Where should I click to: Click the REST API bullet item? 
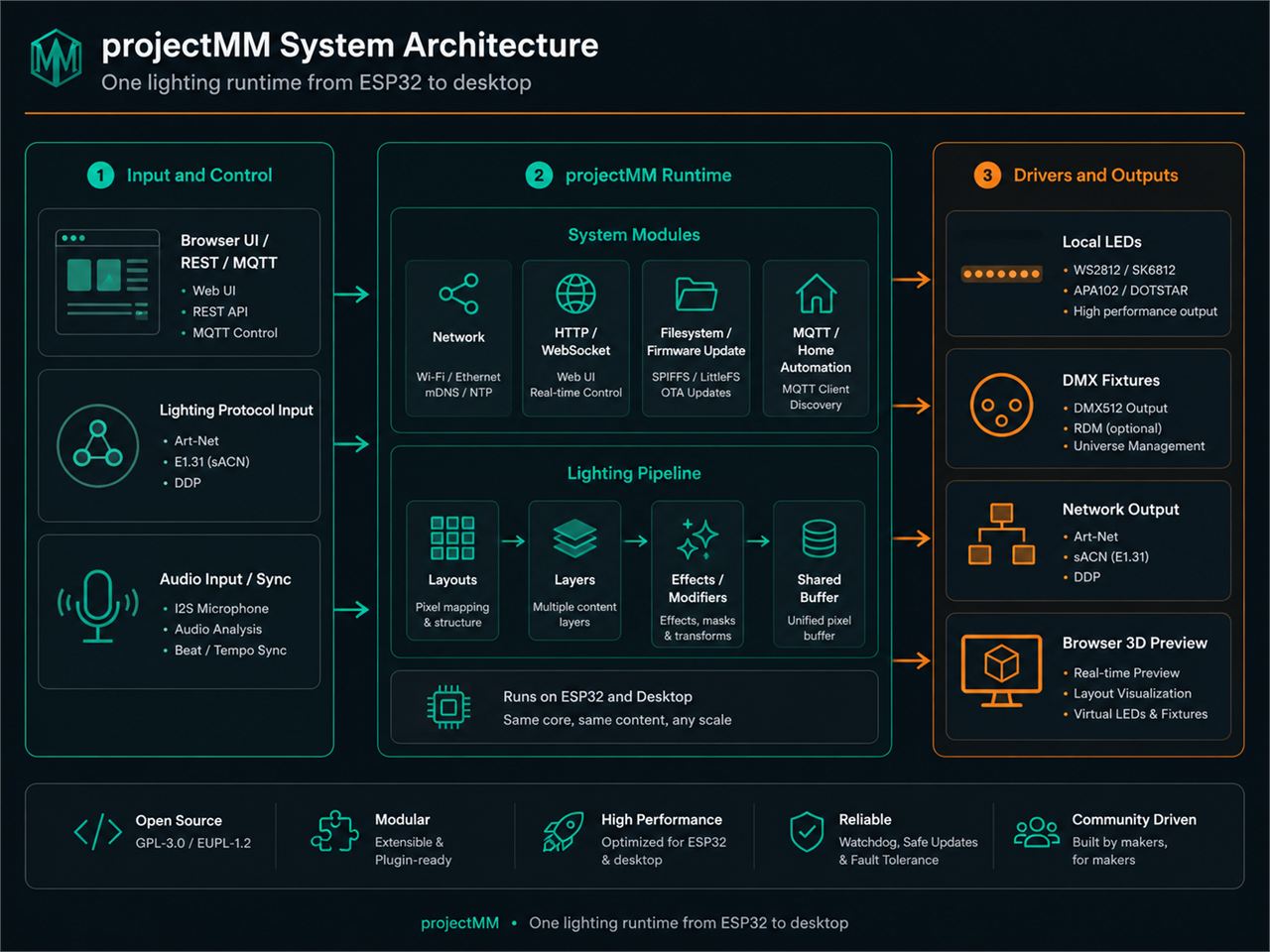[x=220, y=311]
